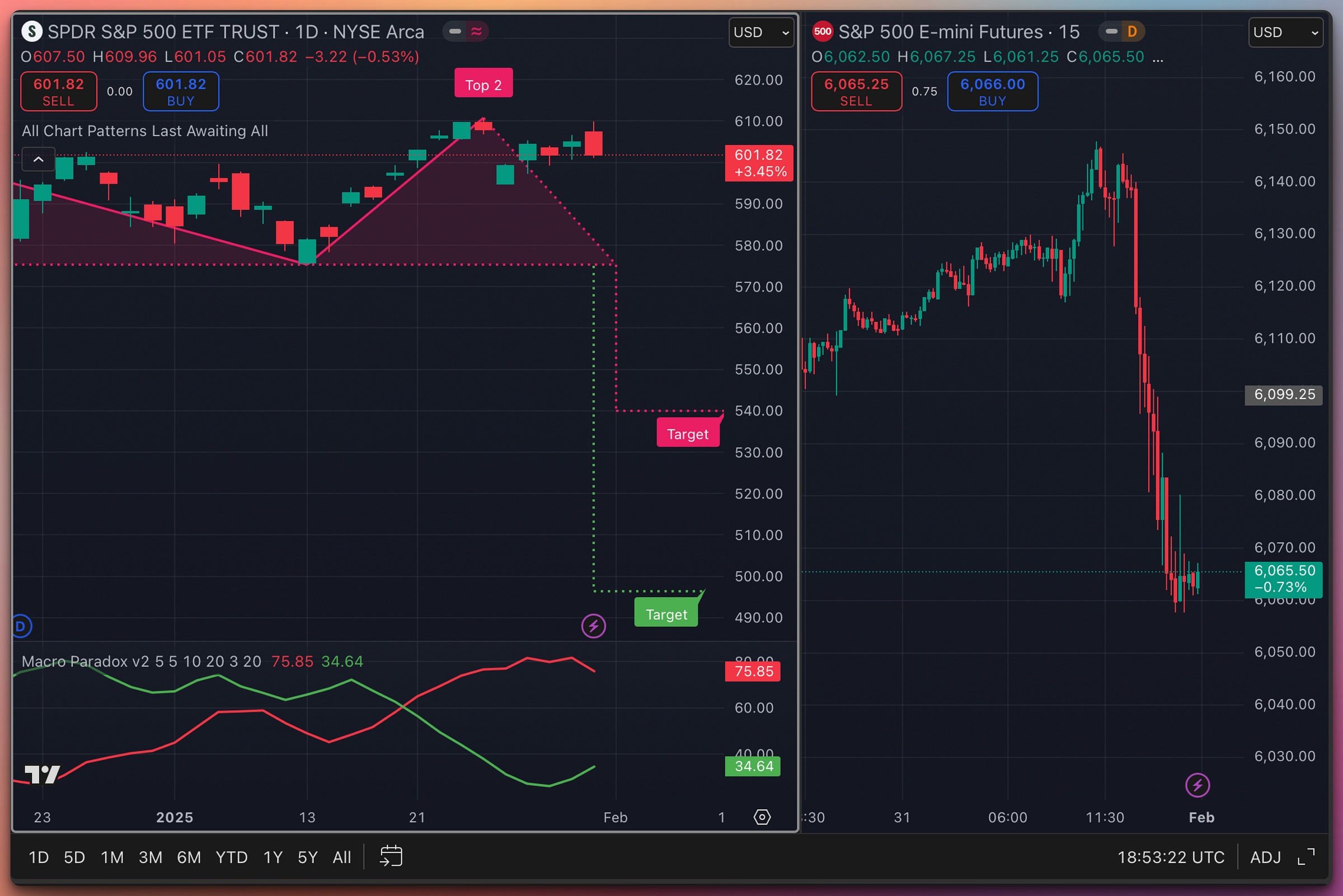Select the 6M time range

tap(189, 857)
